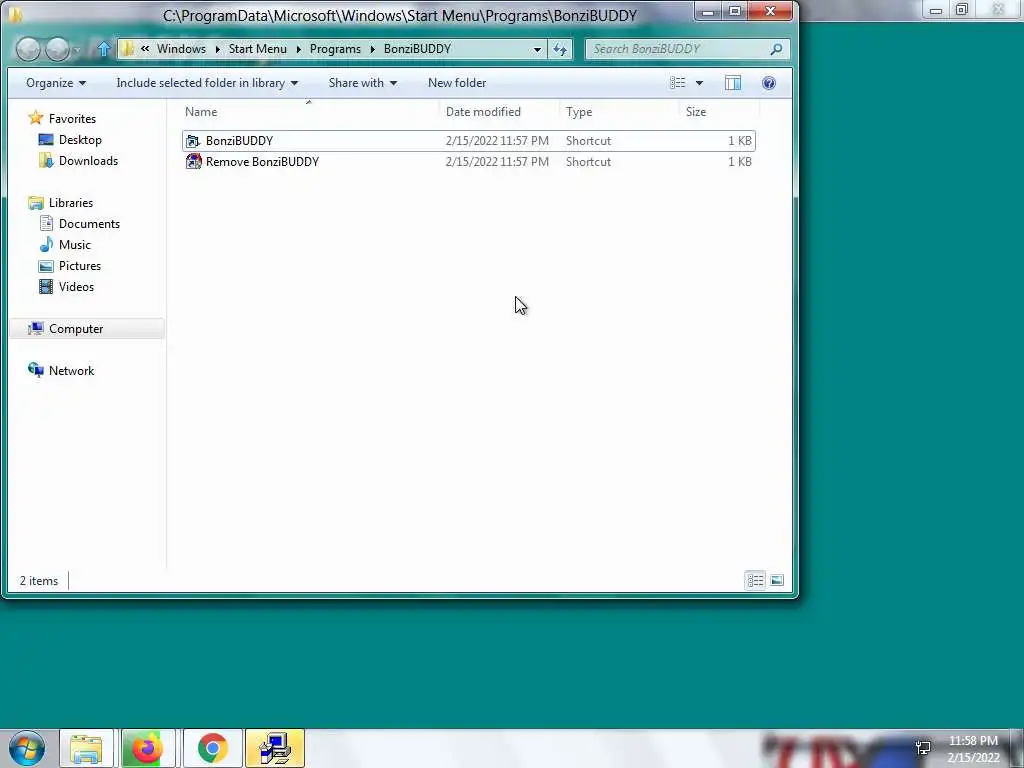Select the Documents label under Libraries

point(89,224)
